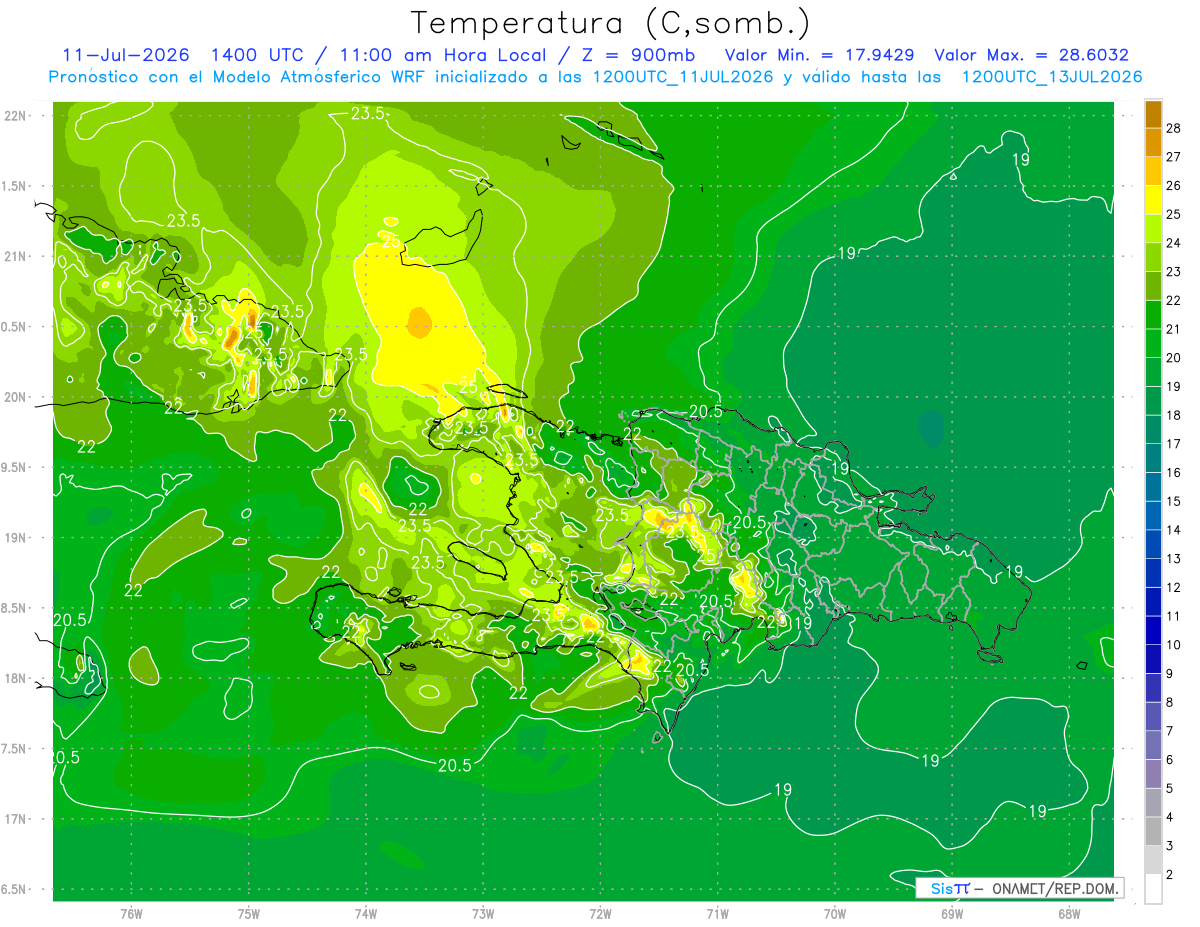This screenshot has width=1200, height=927.
Task: Click the "70W" longitude axis label
Action: coord(834,913)
